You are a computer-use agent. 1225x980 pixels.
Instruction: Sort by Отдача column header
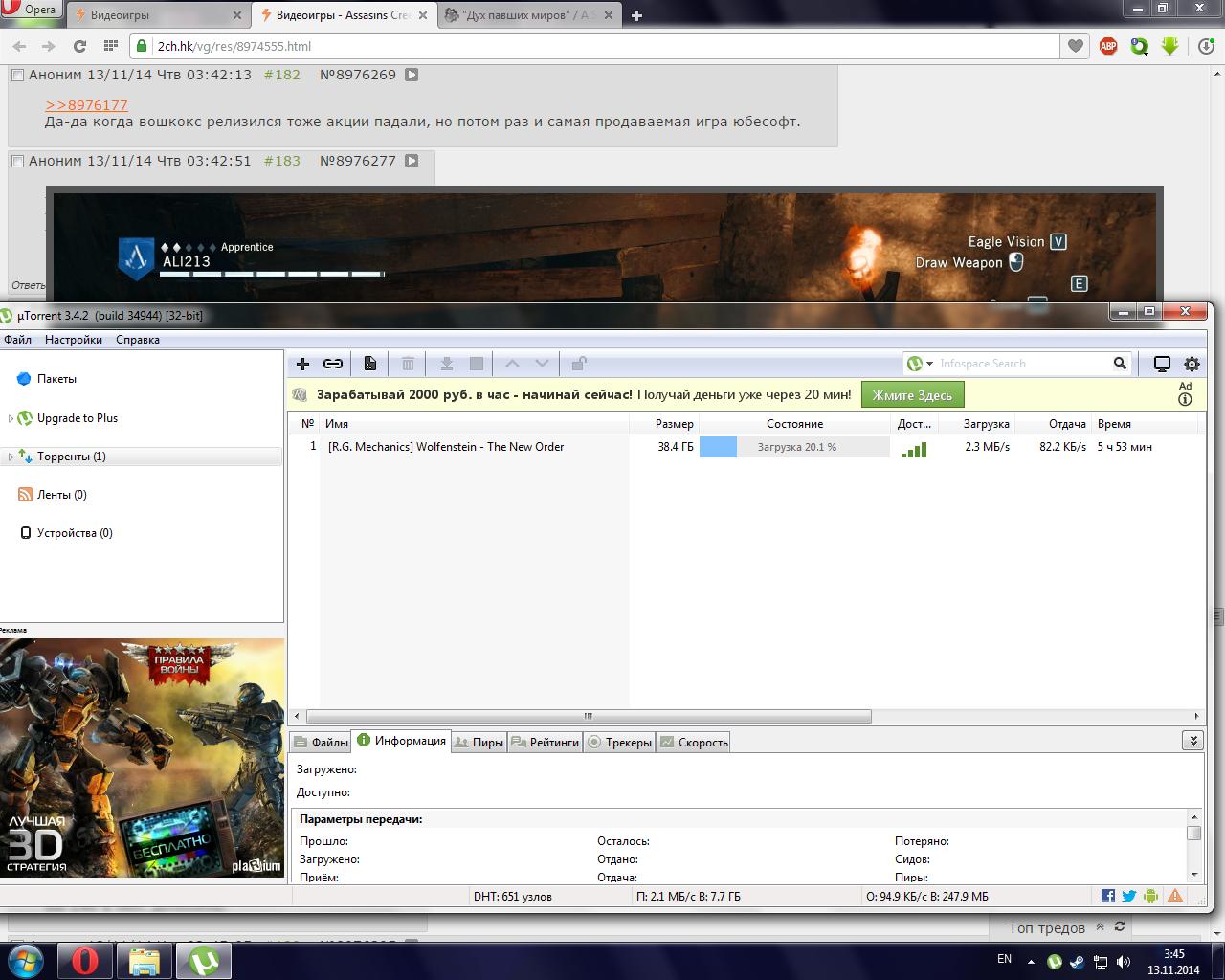pos(1053,424)
